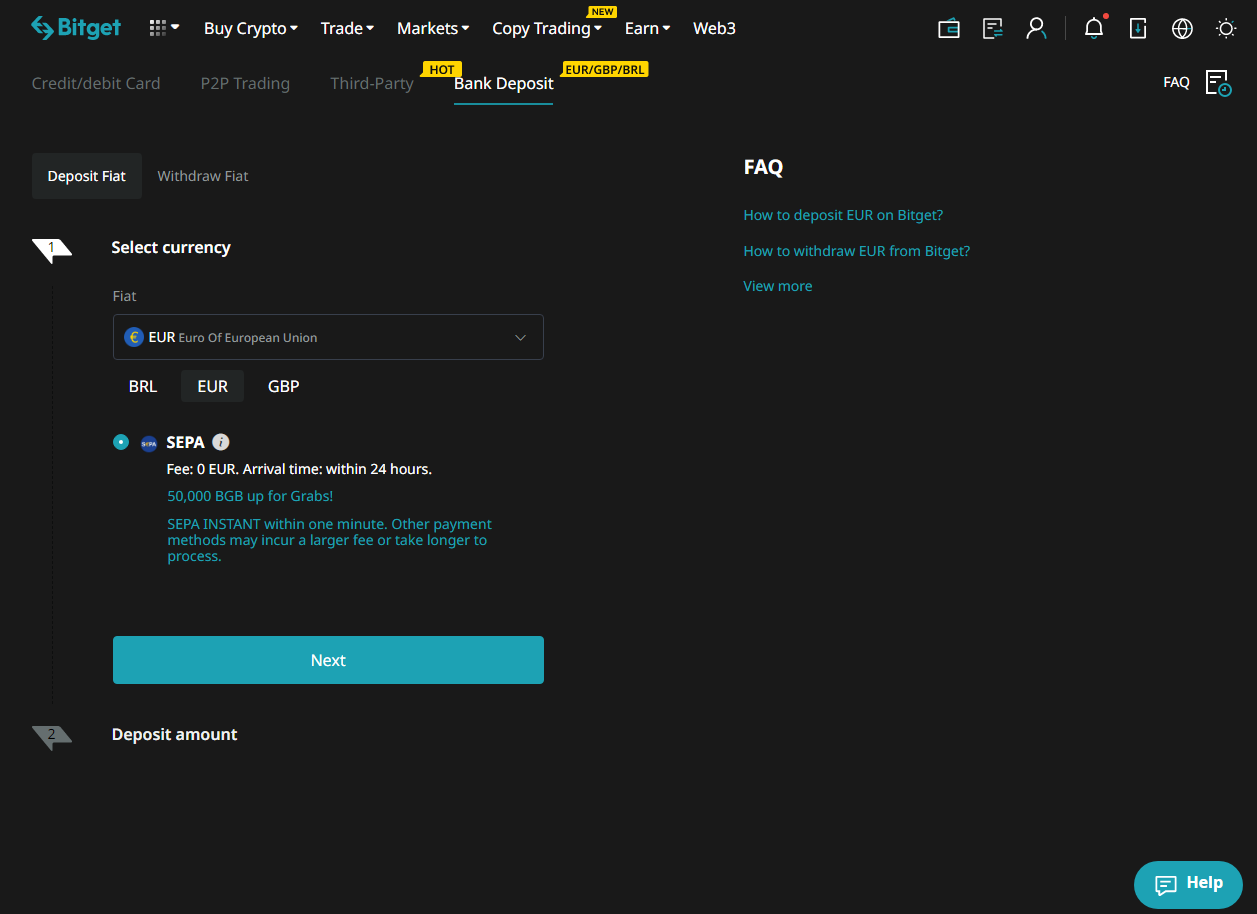
Task: Click the SEPA info icon
Action: (221, 442)
